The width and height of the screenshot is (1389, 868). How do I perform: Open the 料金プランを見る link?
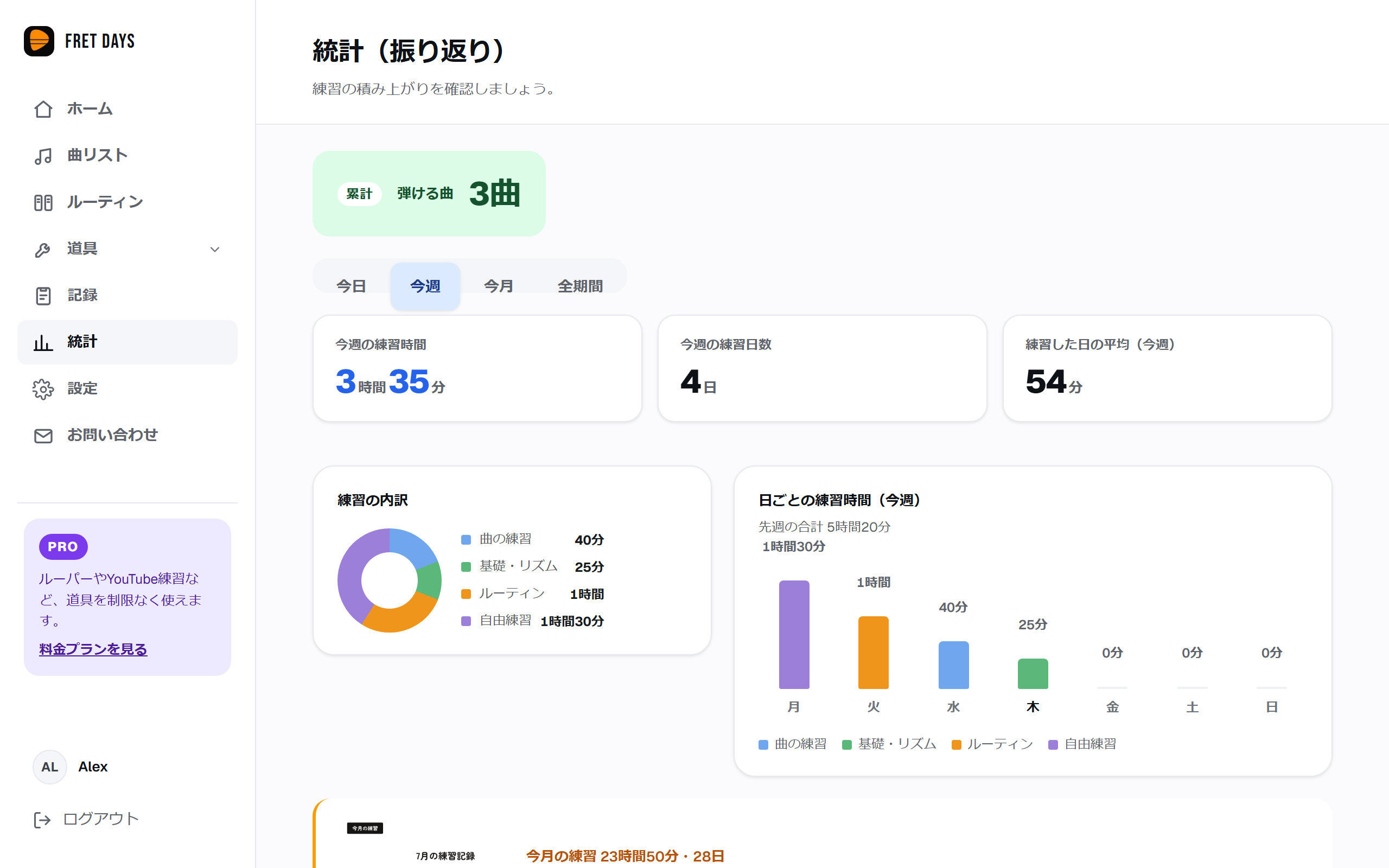(x=93, y=649)
